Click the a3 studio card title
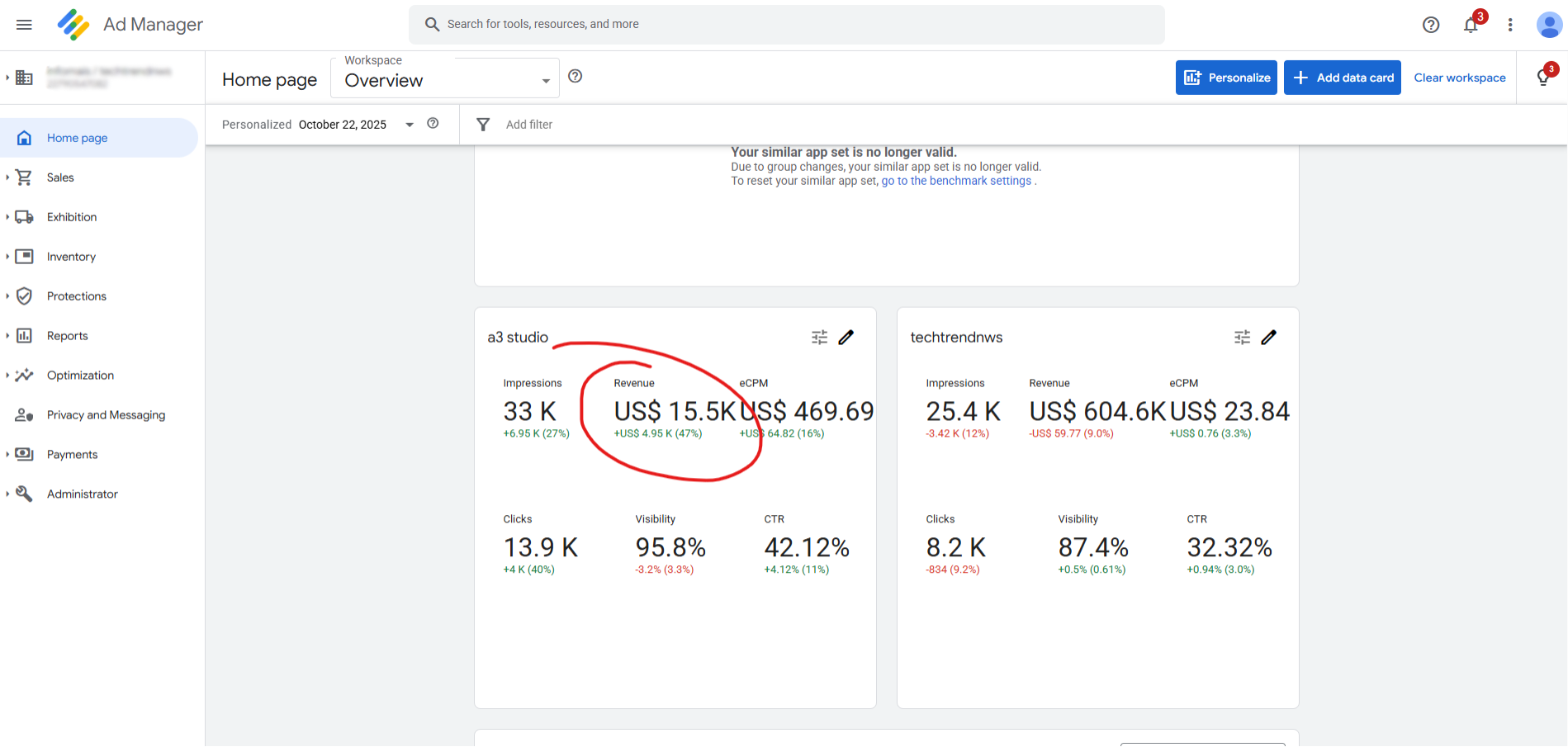Viewport: 1568px width, 747px height. tap(518, 337)
